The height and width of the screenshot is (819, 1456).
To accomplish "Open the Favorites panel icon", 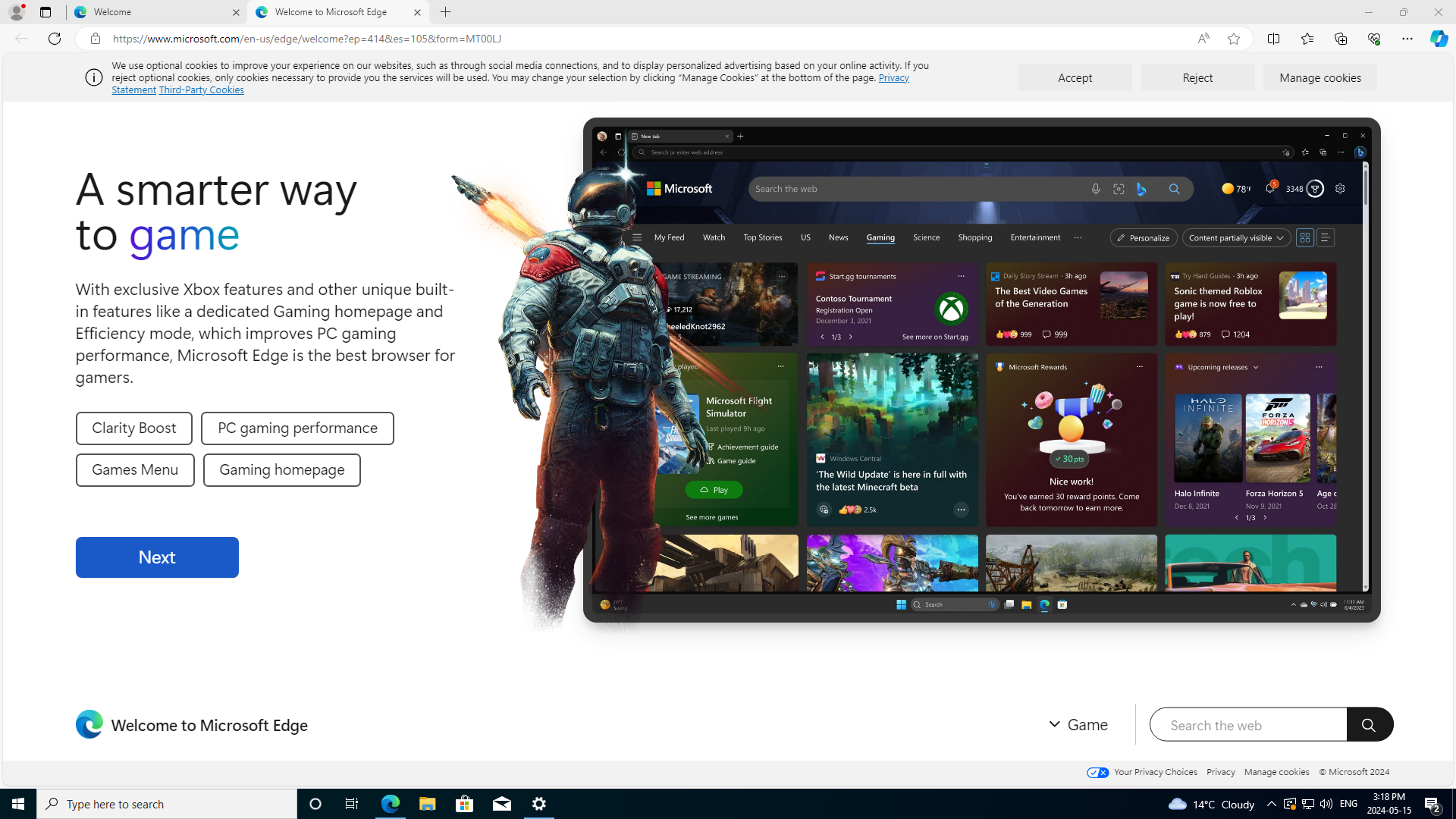I will tap(1307, 39).
